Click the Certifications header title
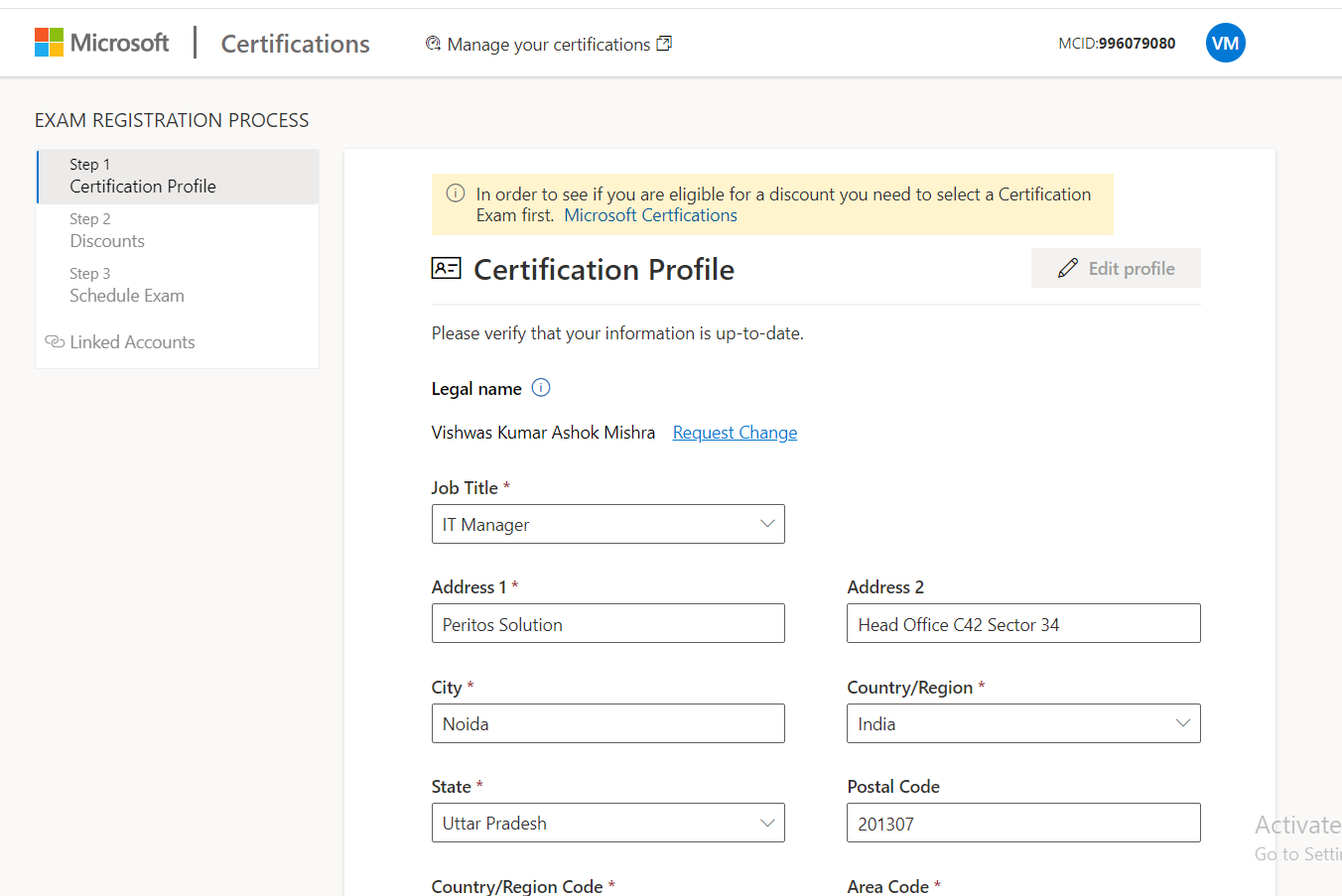The image size is (1342, 896). [295, 44]
